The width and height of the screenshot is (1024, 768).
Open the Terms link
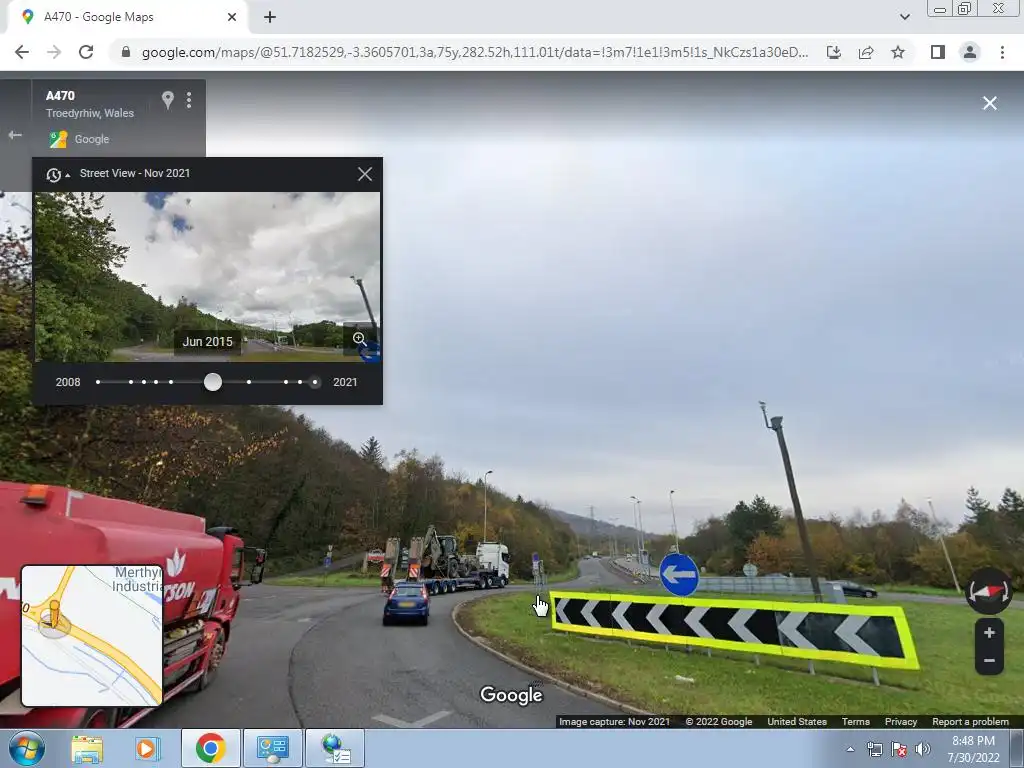856,722
